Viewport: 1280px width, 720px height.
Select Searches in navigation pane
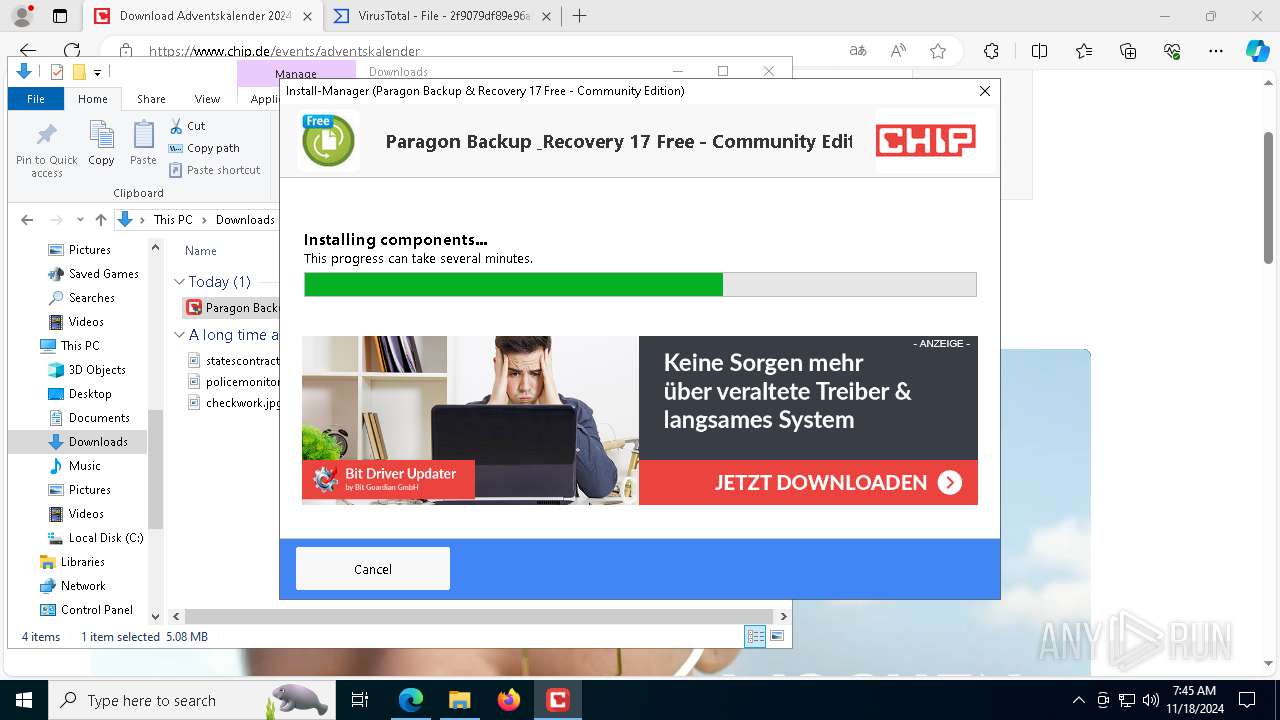[x=91, y=298]
